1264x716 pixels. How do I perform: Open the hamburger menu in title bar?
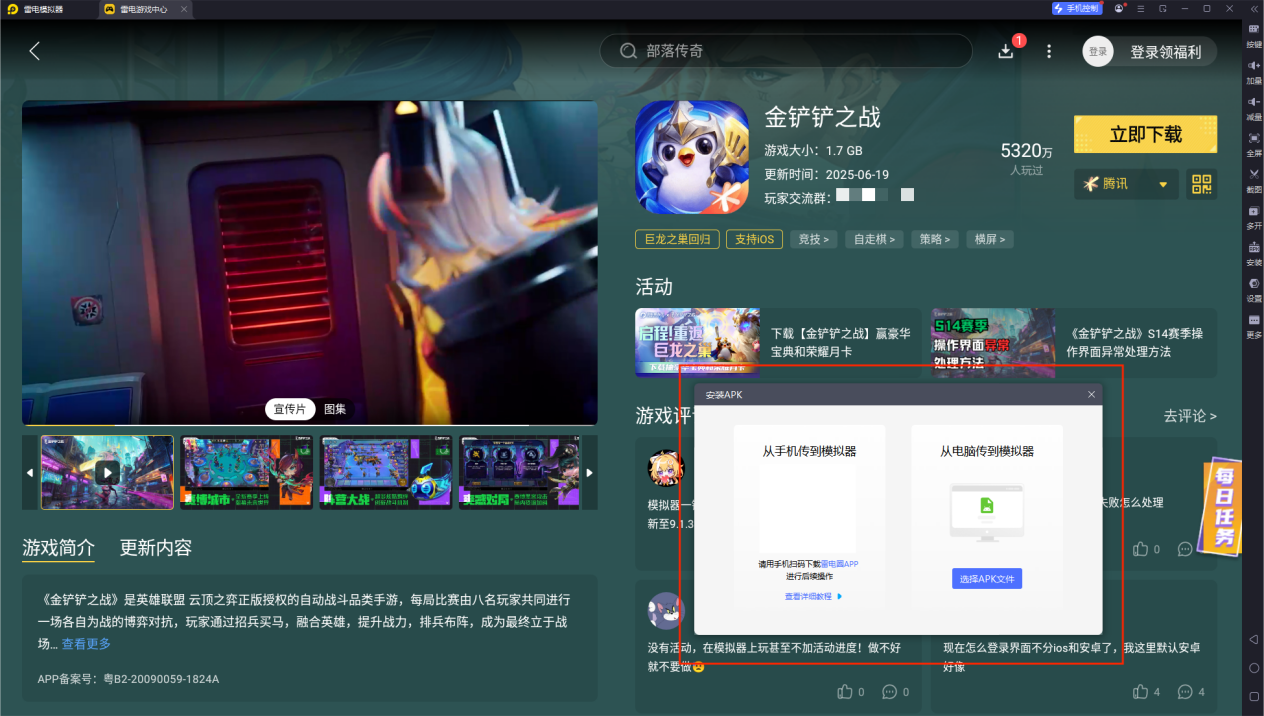(x=1141, y=8)
